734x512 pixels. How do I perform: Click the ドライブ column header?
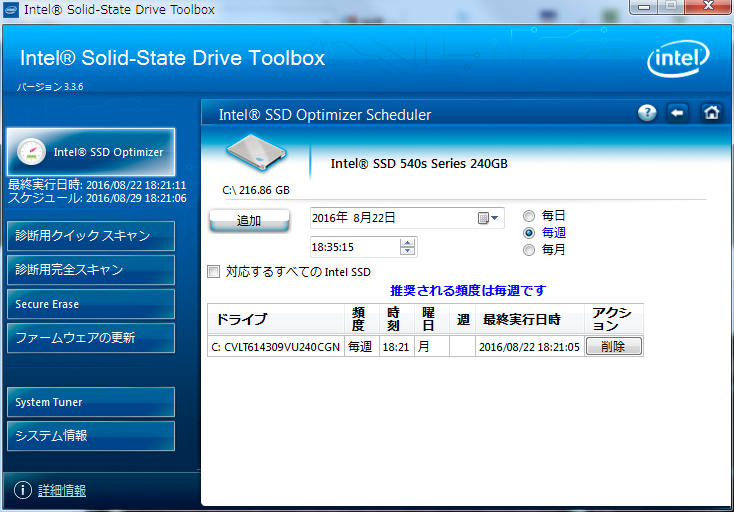point(276,319)
